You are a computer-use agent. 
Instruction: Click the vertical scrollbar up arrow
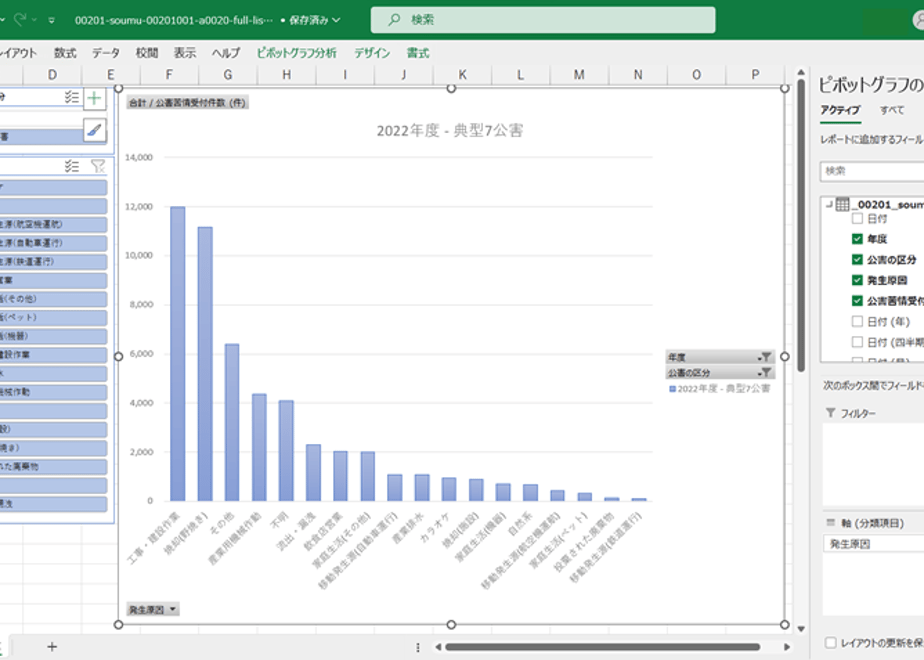(801, 72)
